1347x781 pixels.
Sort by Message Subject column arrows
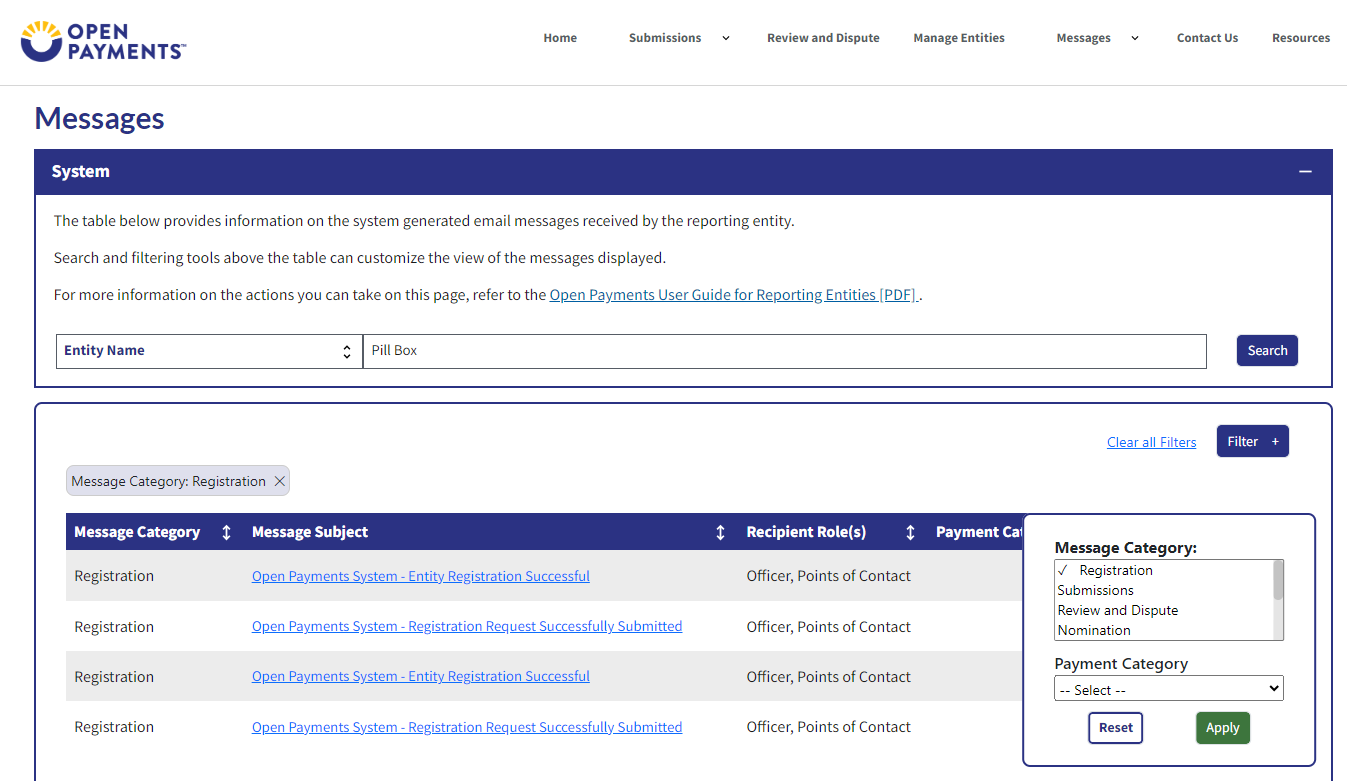pos(720,532)
